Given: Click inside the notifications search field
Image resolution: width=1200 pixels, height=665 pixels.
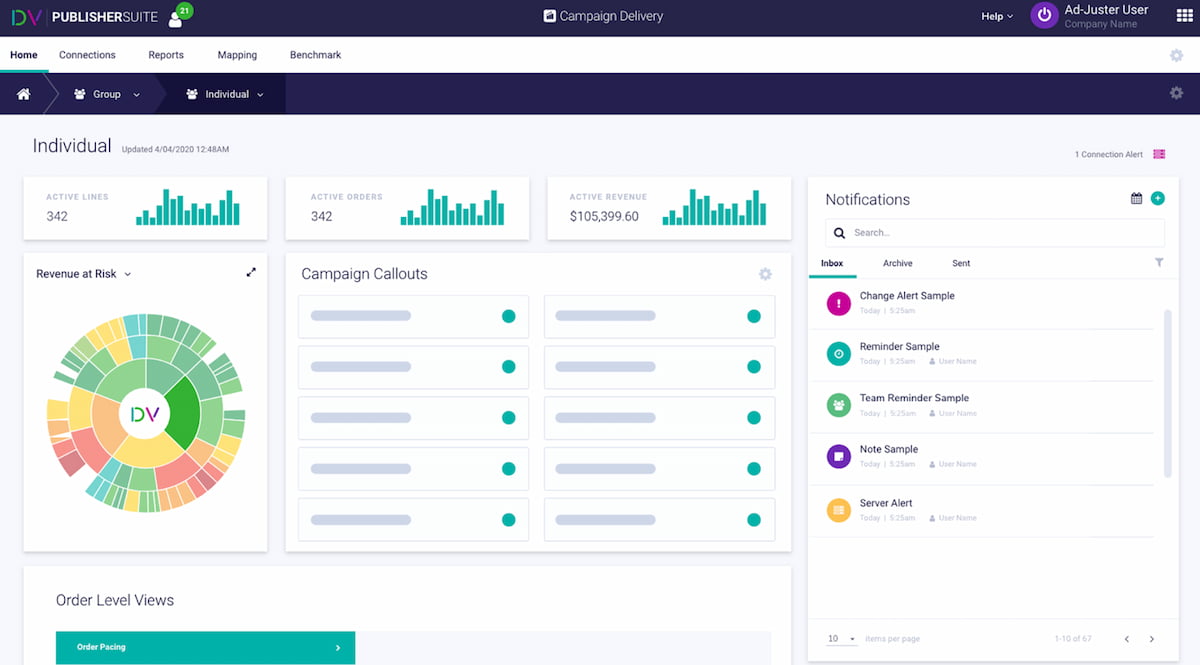Looking at the screenshot, I should (993, 232).
